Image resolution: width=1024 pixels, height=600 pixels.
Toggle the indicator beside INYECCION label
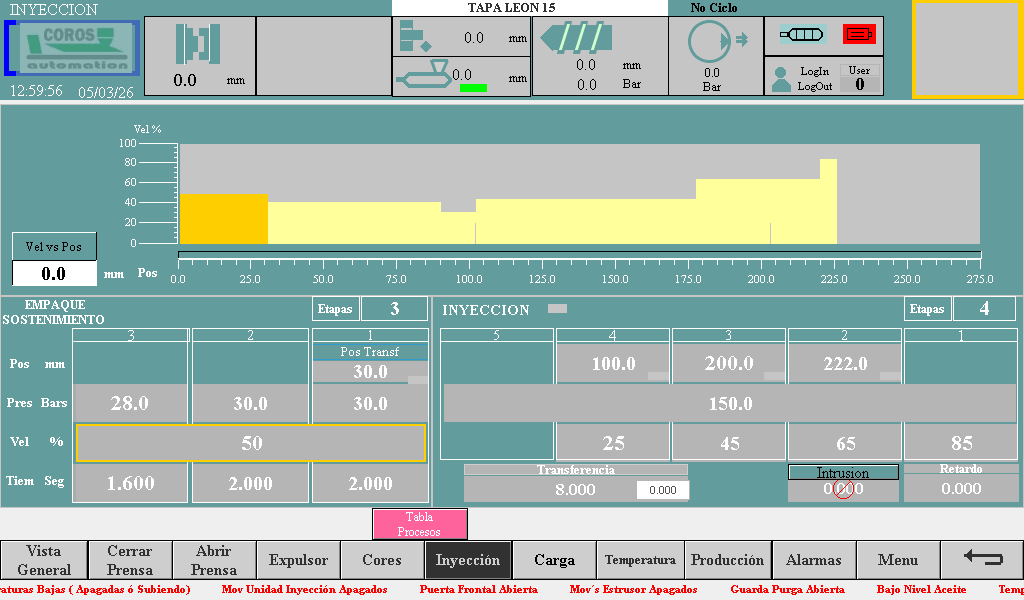click(557, 309)
